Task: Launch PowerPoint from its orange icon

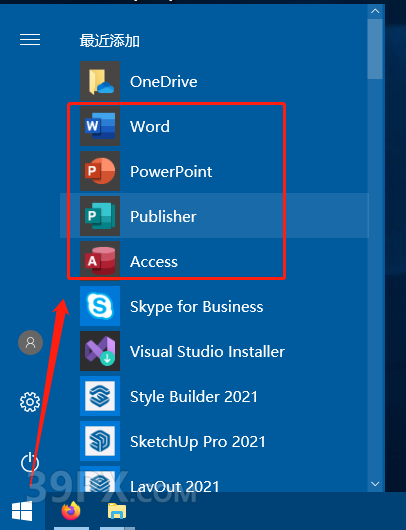Action: tap(100, 171)
